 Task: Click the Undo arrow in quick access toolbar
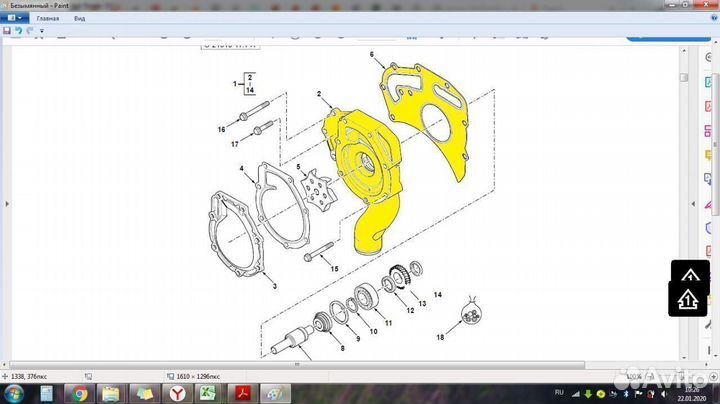point(18,31)
